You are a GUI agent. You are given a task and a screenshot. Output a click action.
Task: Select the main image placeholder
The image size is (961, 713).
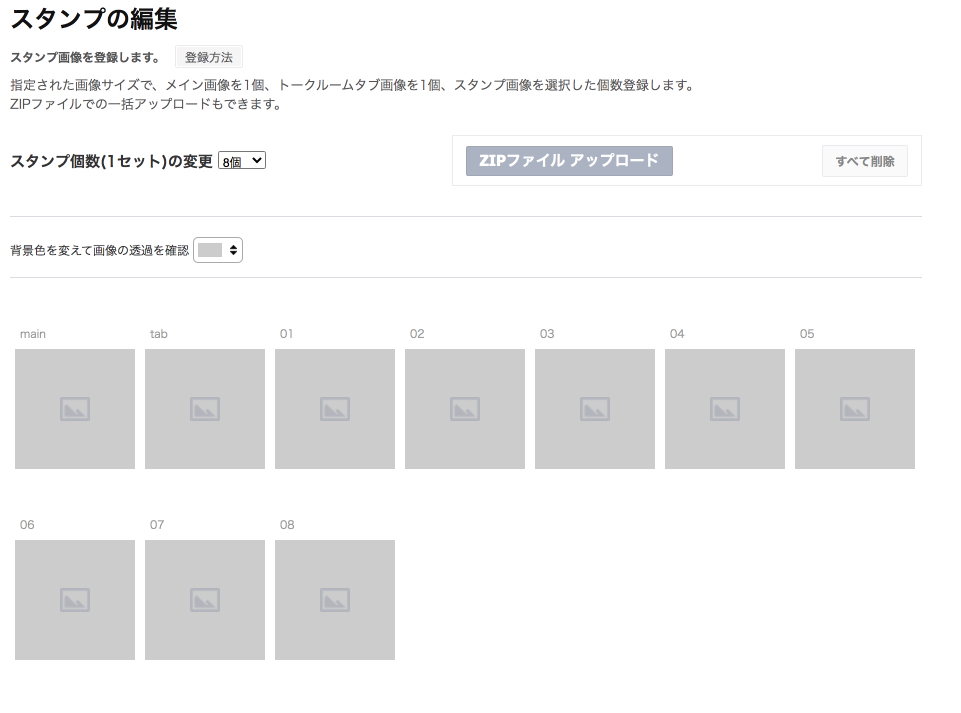point(75,409)
